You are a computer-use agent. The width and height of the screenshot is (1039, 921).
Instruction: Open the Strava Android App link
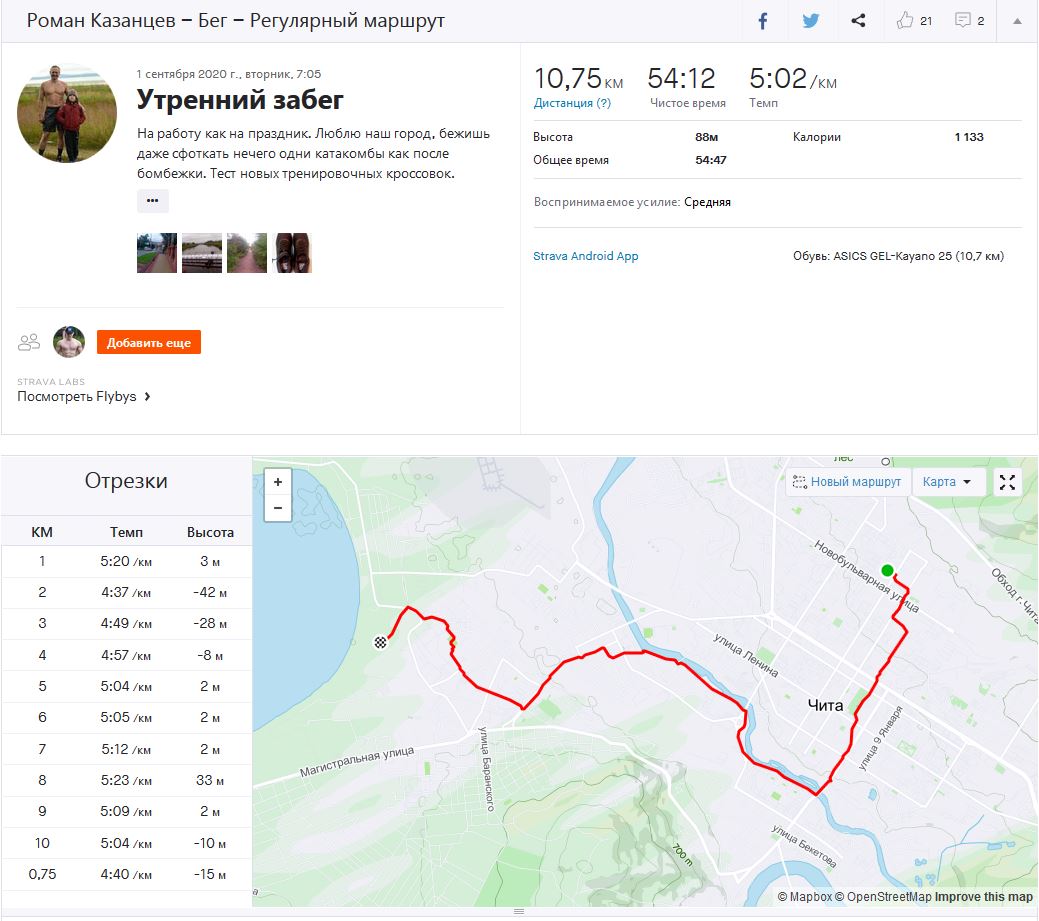(x=586, y=256)
